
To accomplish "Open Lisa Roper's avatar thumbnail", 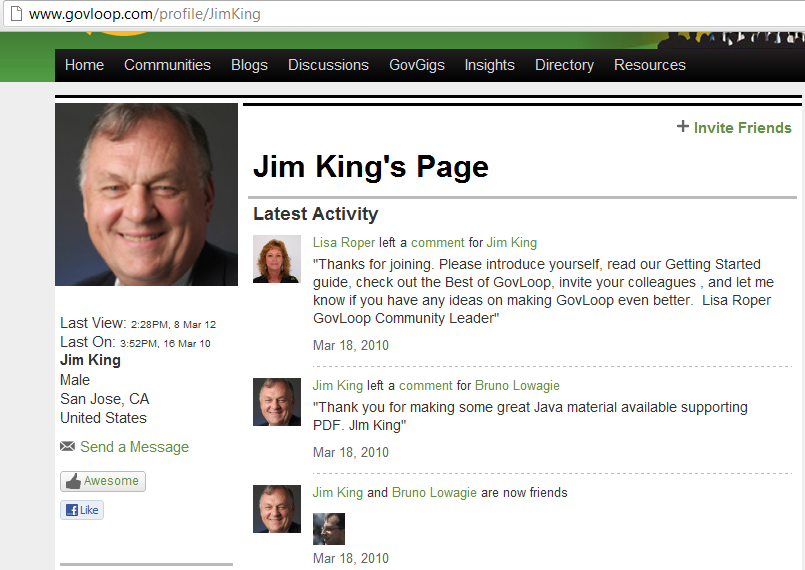I will point(277,259).
